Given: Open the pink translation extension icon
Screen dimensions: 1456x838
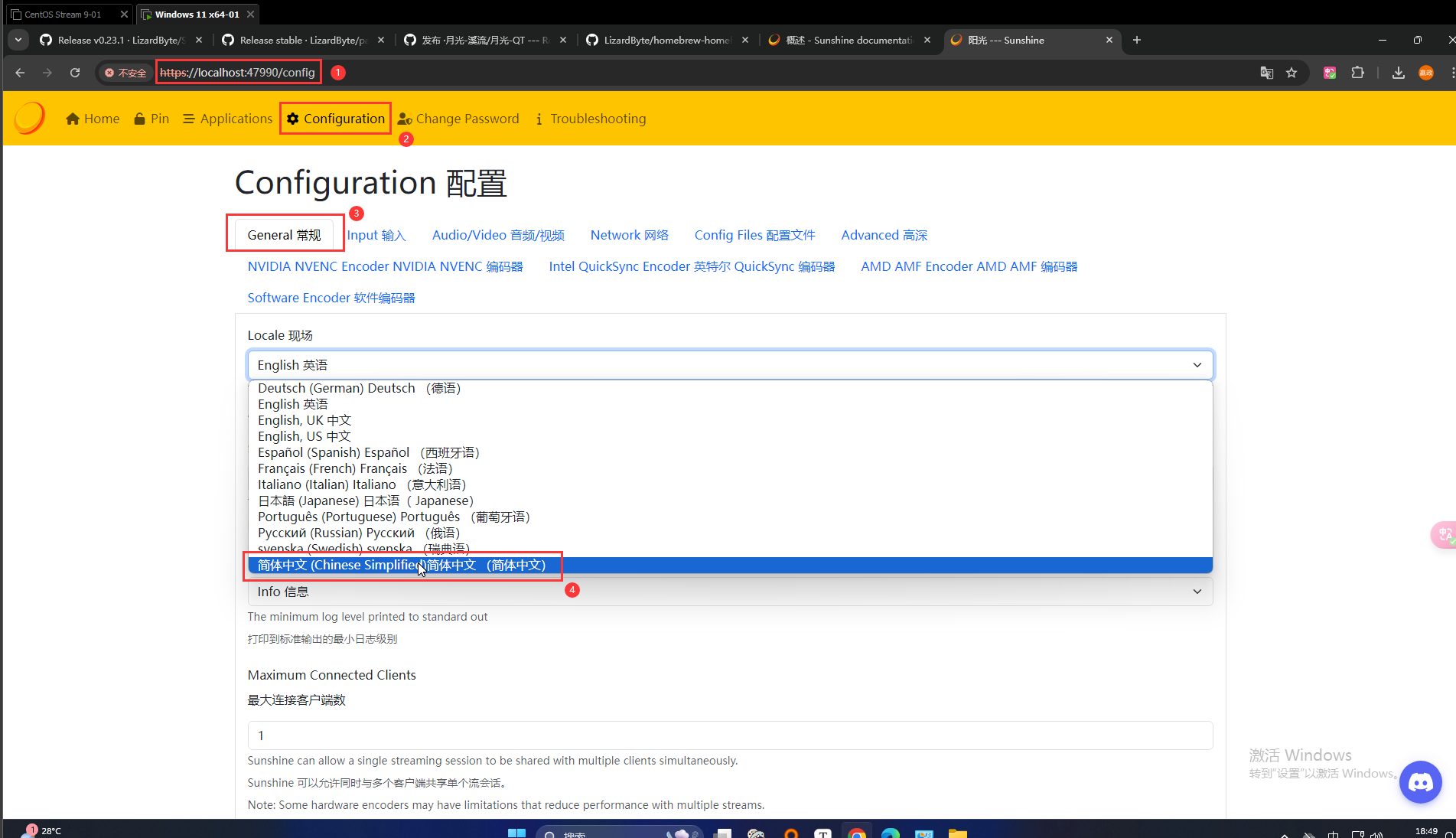Looking at the screenshot, I should (1330, 73).
